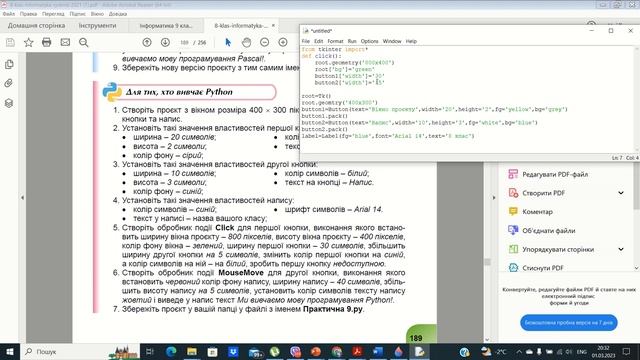This screenshot has width=640, height=360.
Task: Click the weather widget on taskbar
Action: coord(493,351)
